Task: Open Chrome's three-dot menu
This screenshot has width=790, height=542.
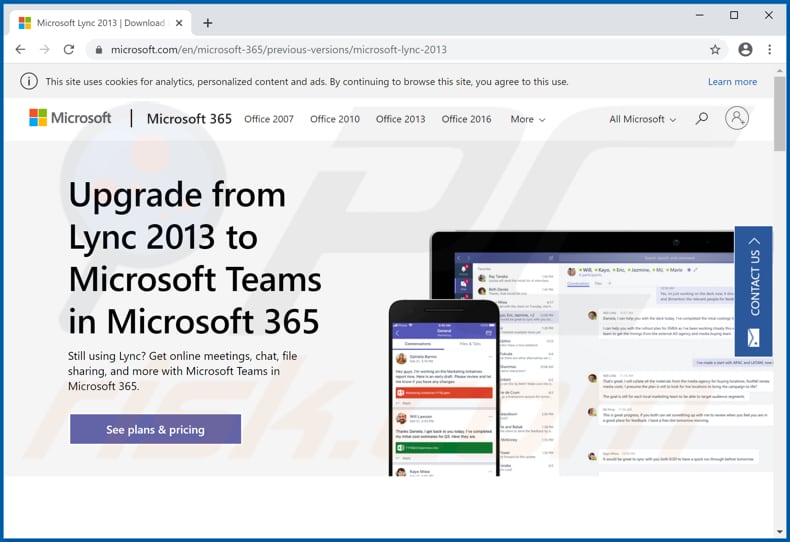Action: (769, 49)
